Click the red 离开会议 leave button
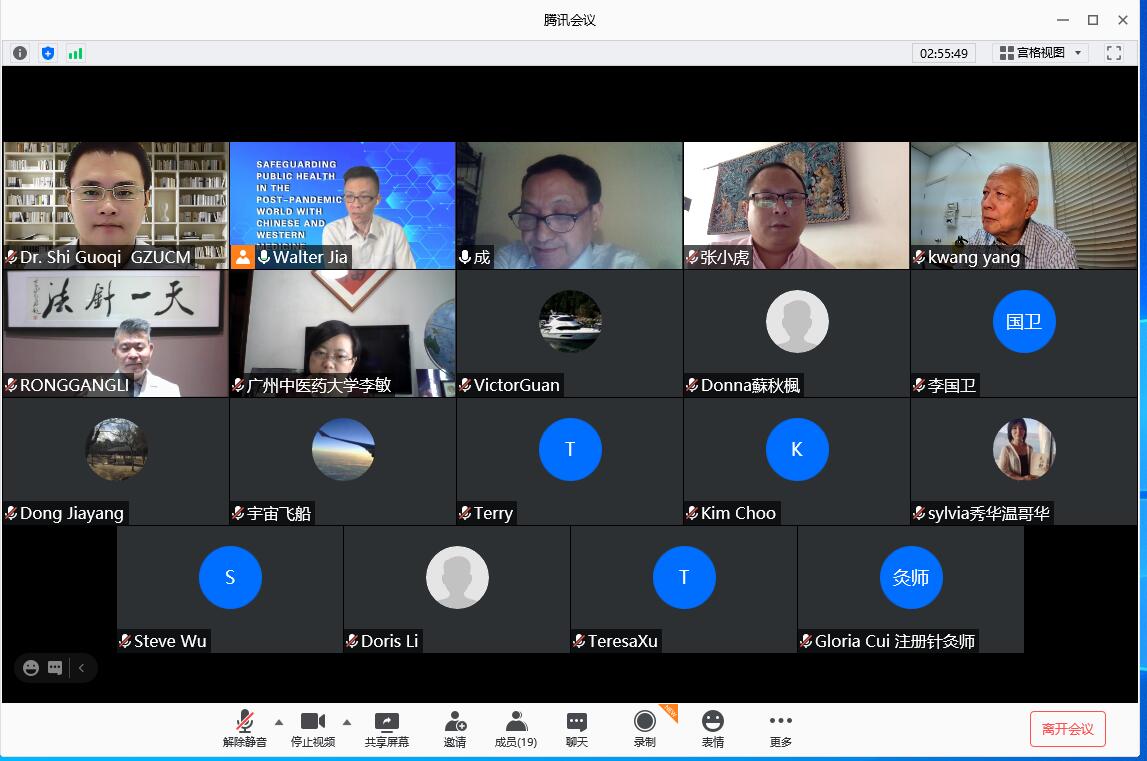 point(1067,729)
